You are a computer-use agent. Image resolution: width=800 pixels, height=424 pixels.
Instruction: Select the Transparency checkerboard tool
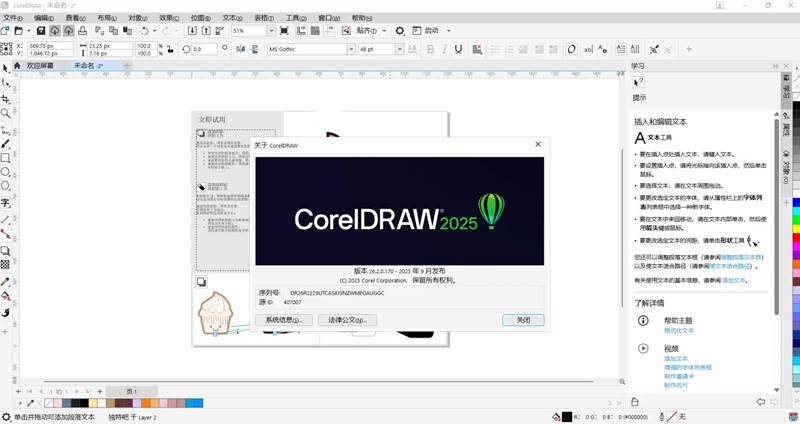pos(6,264)
